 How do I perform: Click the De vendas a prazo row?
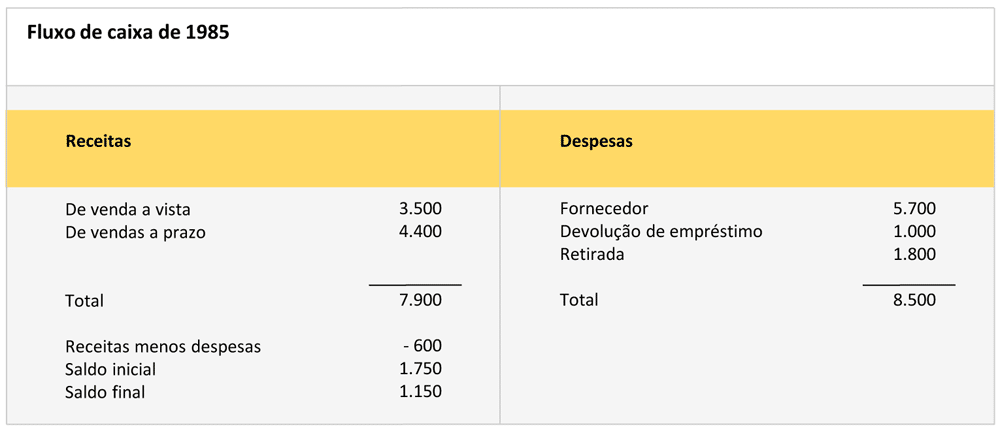[135, 232]
